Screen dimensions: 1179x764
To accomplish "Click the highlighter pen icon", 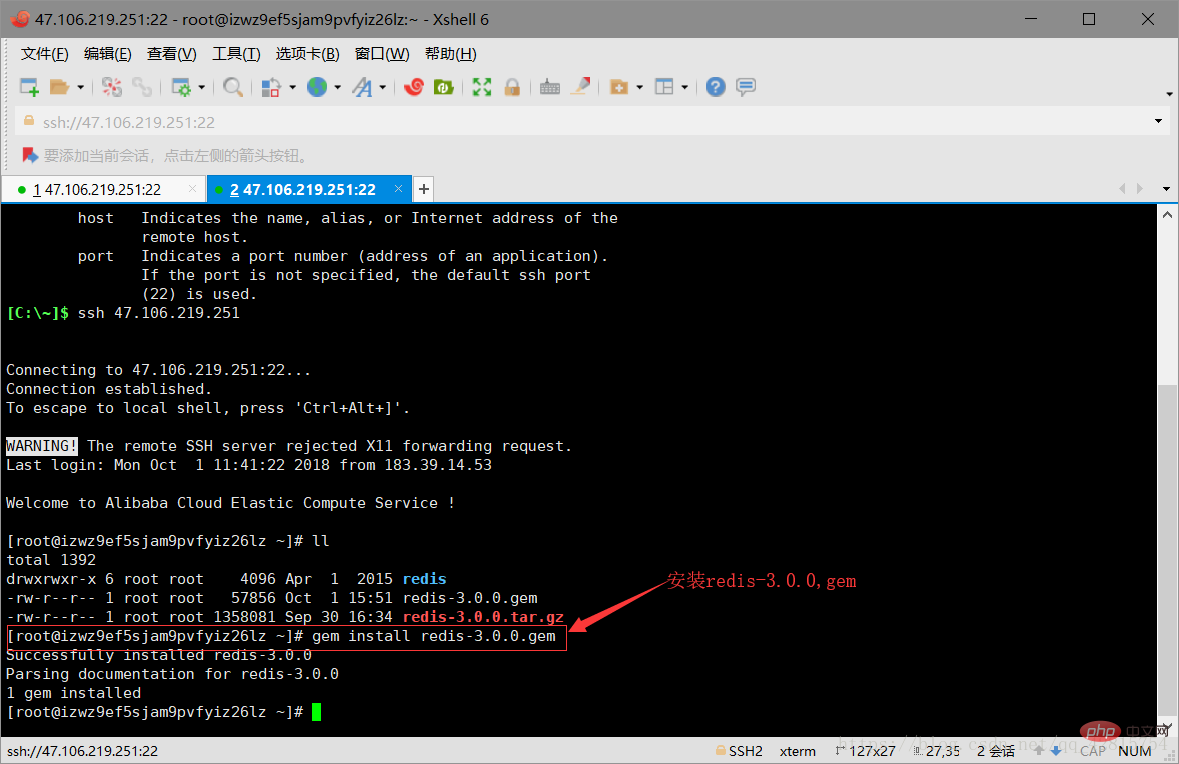I will 580,86.
